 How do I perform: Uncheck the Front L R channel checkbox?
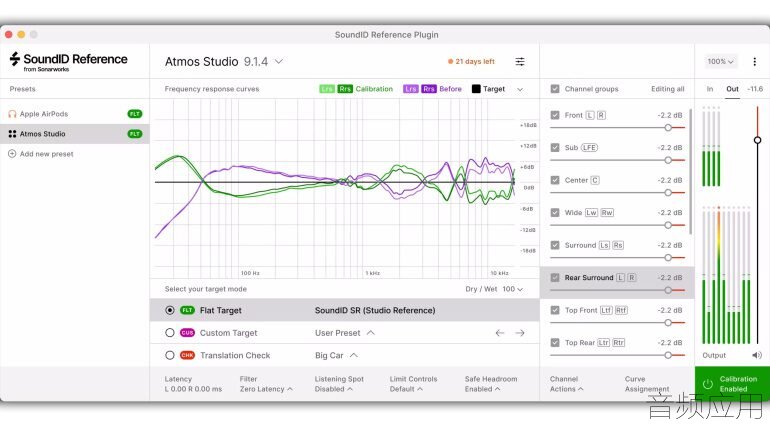[x=555, y=115]
